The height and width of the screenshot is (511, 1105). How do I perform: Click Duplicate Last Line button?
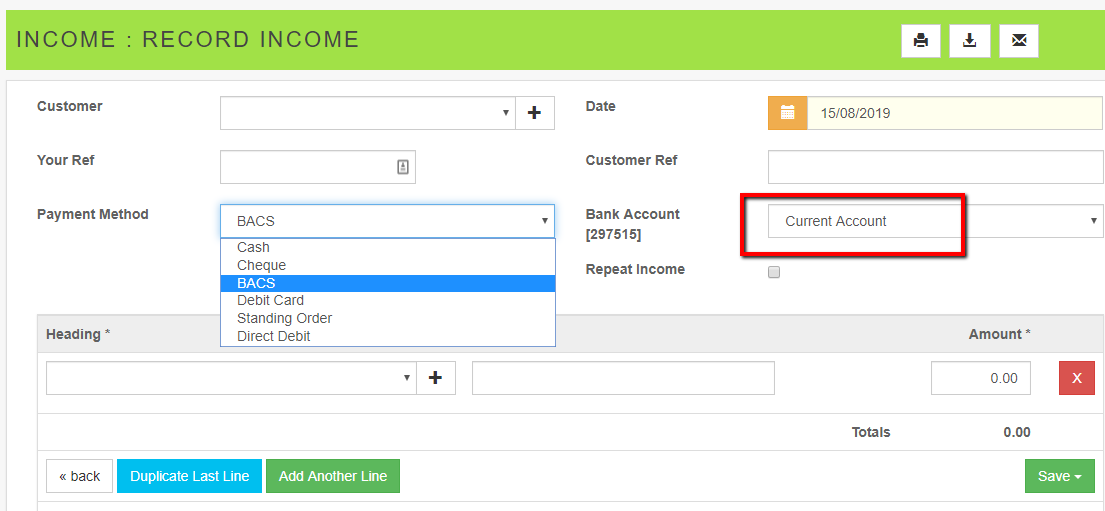190,476
